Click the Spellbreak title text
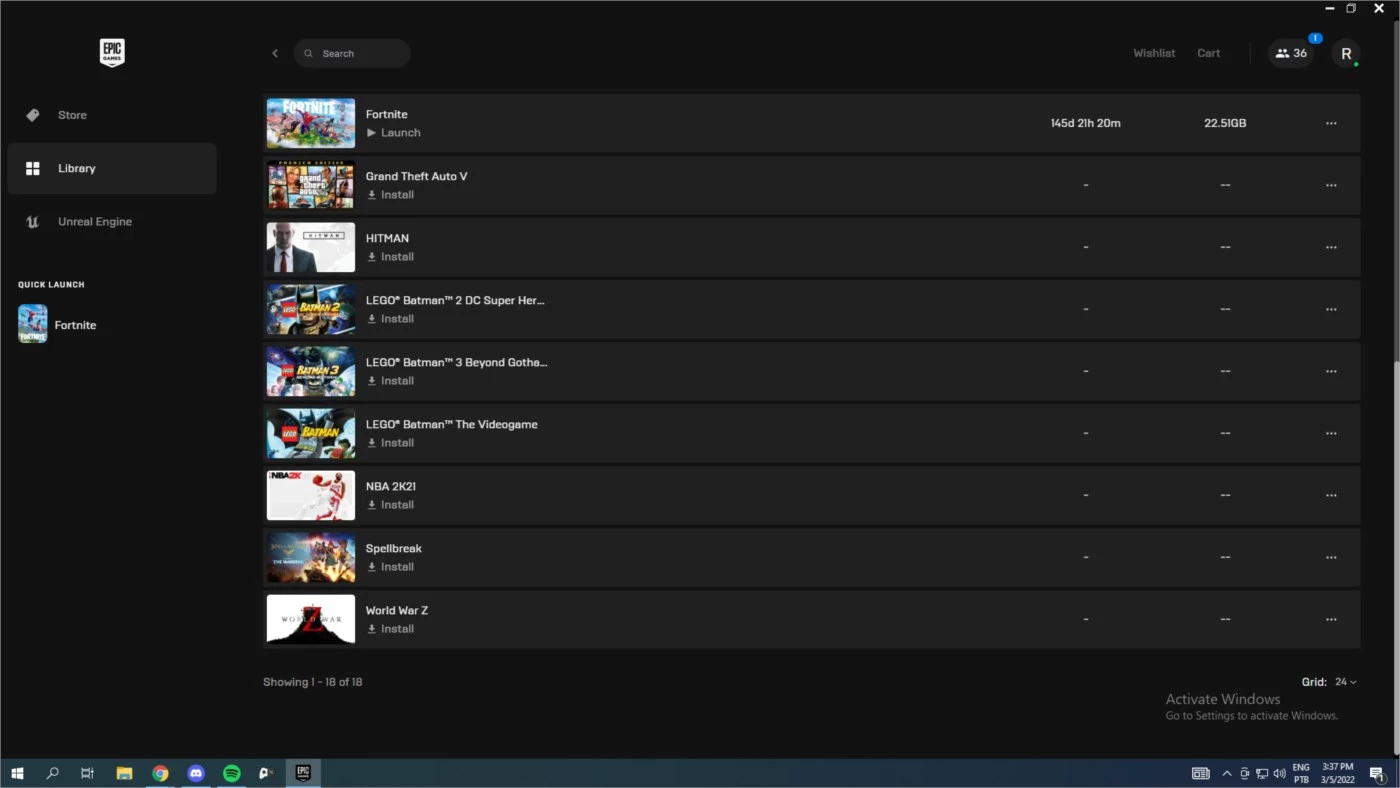 tap(394, 548)
